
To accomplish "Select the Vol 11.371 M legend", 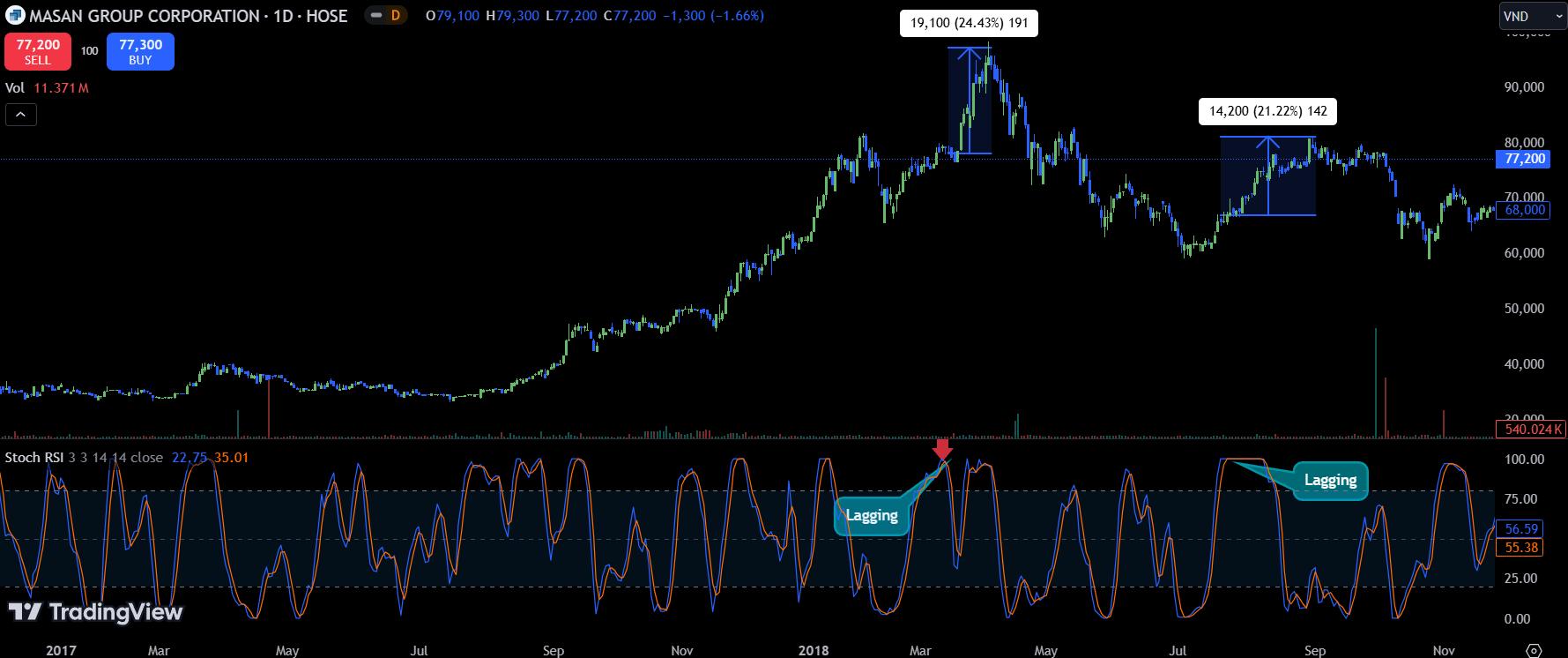I will pyautogui.click(x=47, y=88).
